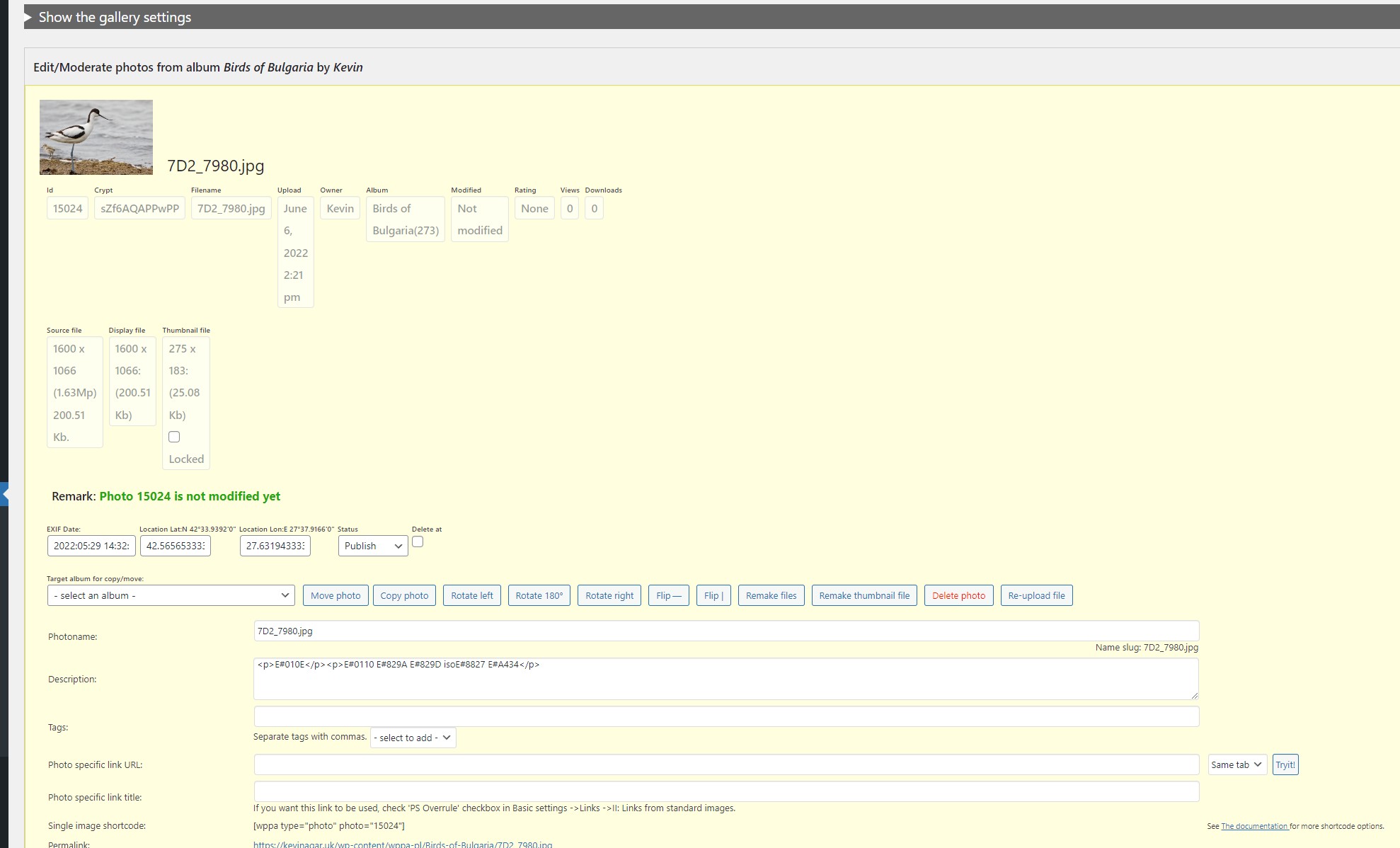
Task: Click the blue sidebar collapse arrow tab
Action: click(x=4, y=494)
